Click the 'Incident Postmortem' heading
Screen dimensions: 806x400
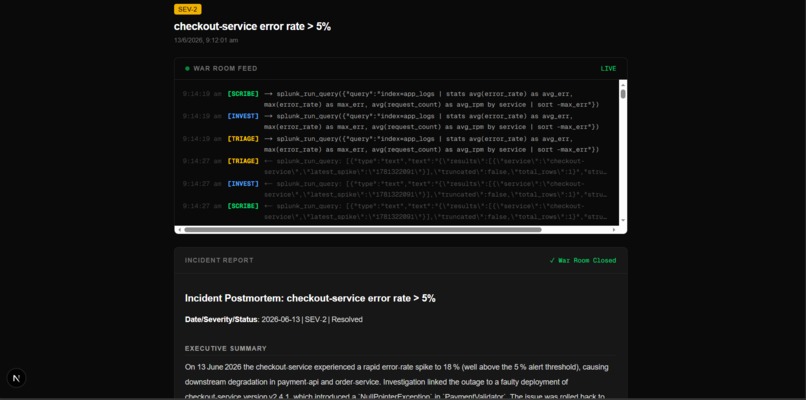click(310, 298)
